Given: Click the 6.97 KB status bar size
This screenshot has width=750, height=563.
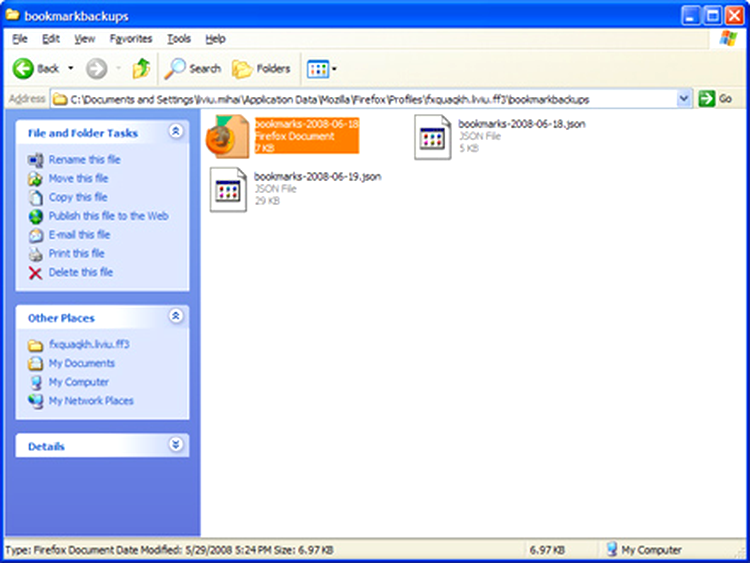Looking at the screenshot, I should [547, 550].
